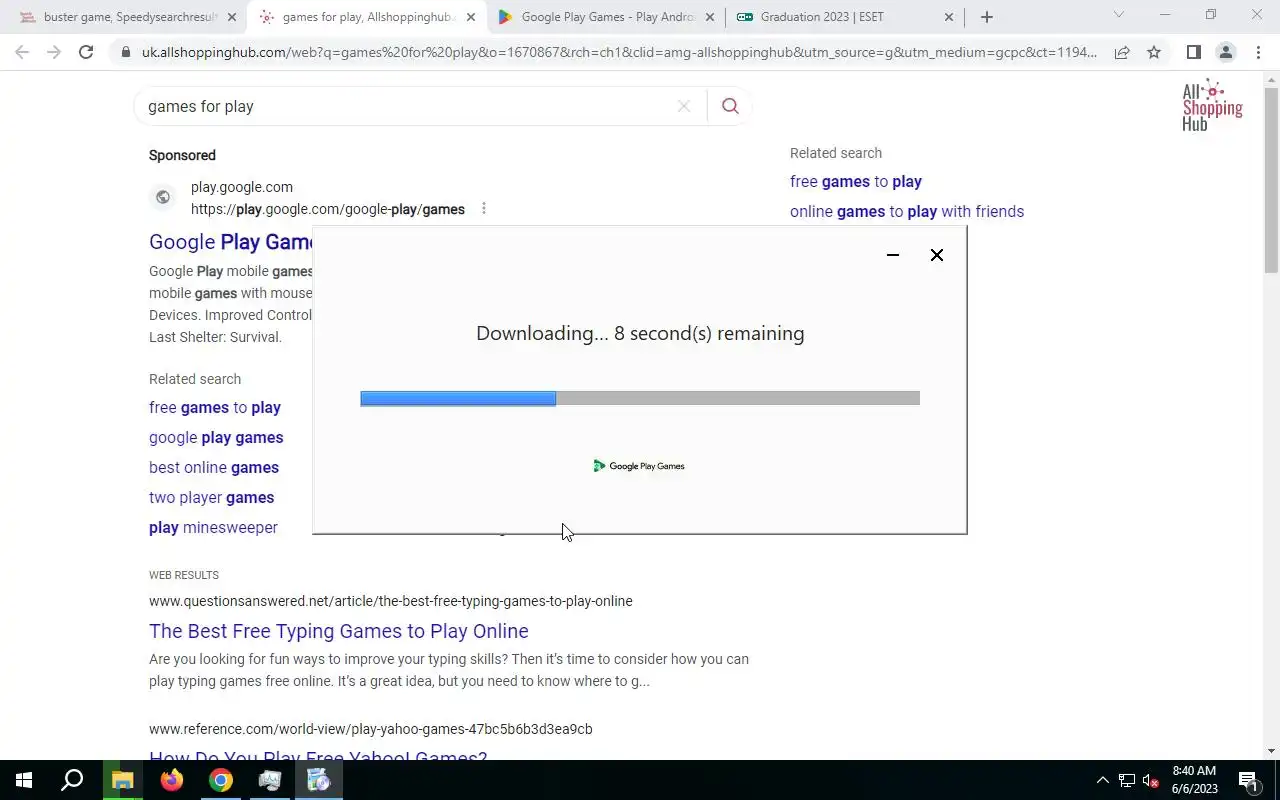Open the taskbar clock and date
This screenshot has height=800, width=1280.
pos(1194,780)
